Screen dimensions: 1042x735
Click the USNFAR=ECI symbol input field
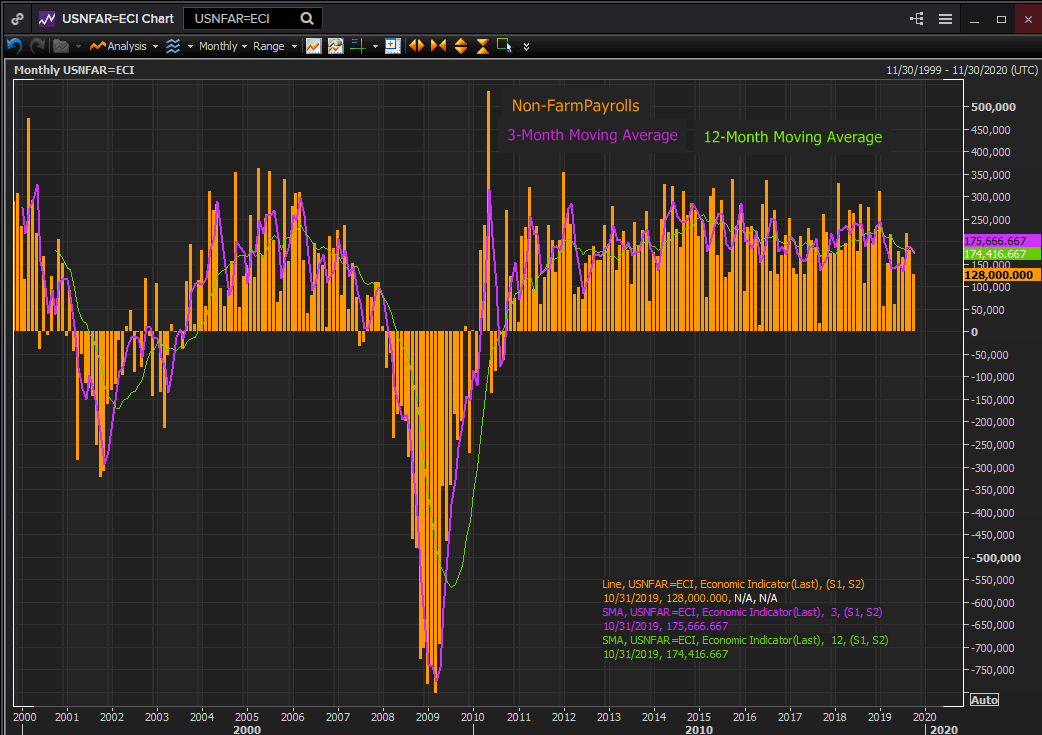[x=238, y=18]
